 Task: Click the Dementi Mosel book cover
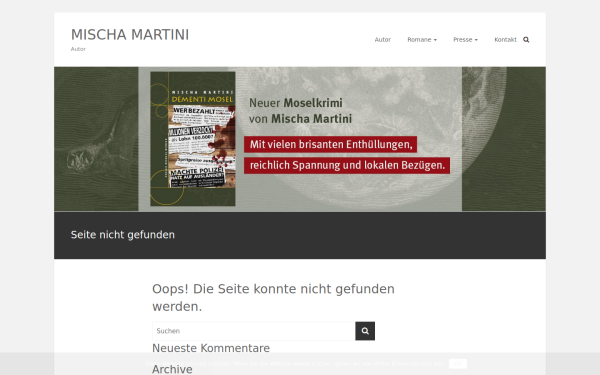193,139
